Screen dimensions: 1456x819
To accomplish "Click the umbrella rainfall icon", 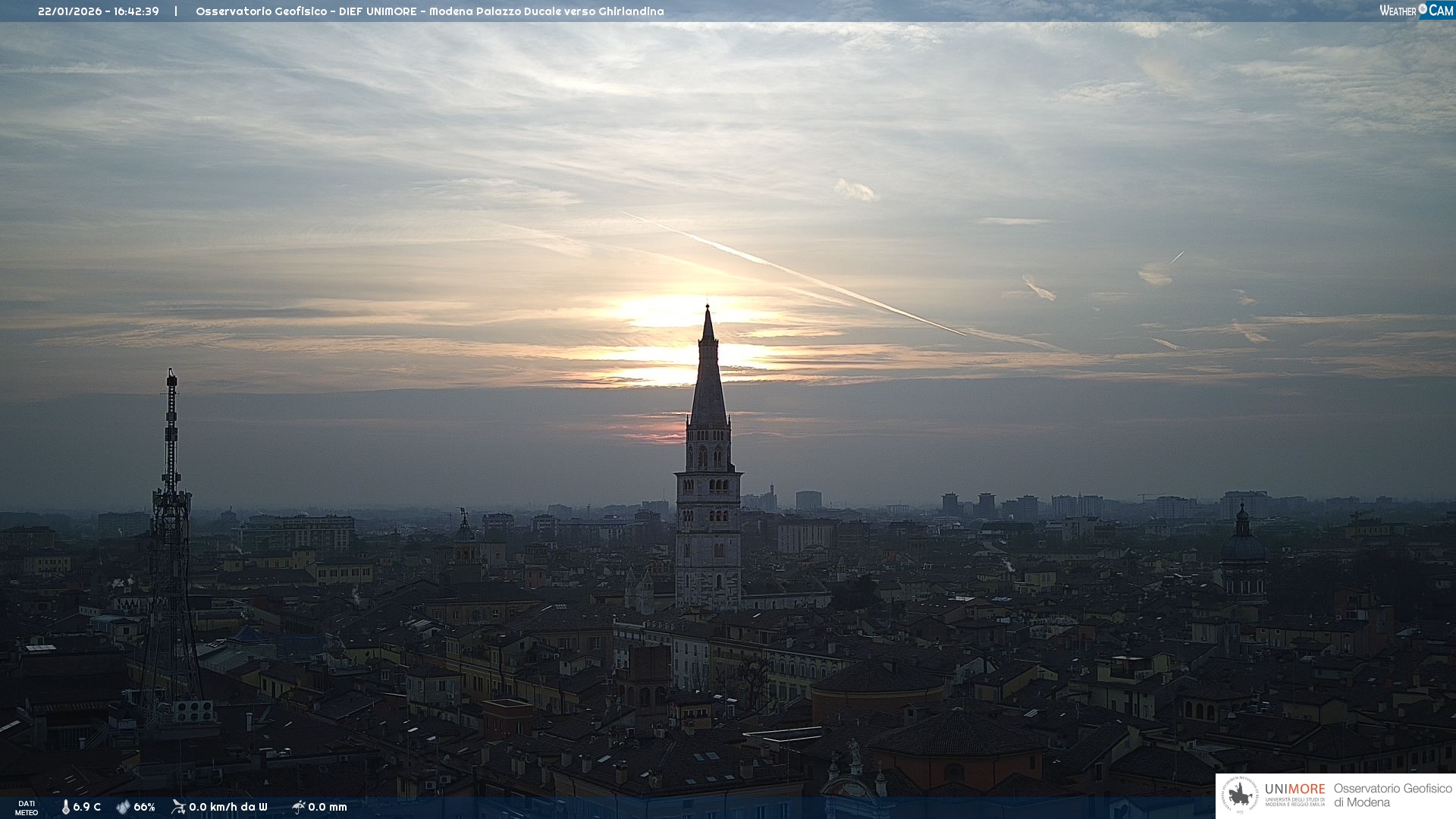I will [x=298, y=807].
